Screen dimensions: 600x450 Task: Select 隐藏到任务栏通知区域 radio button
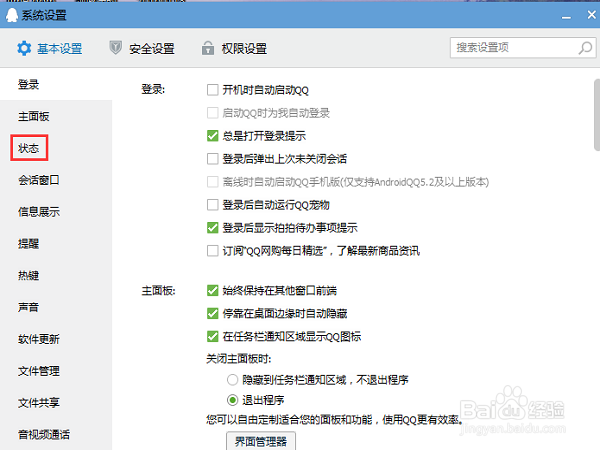pyautogui.click(x=232, y=380)
